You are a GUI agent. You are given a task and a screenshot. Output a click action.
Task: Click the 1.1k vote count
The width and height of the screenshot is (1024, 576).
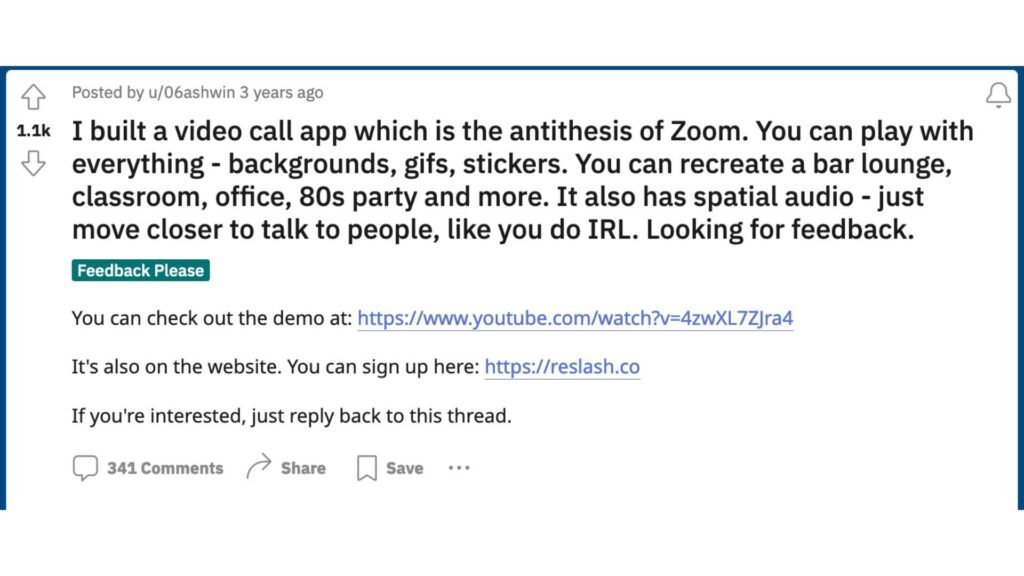click(x=34, y=130)
